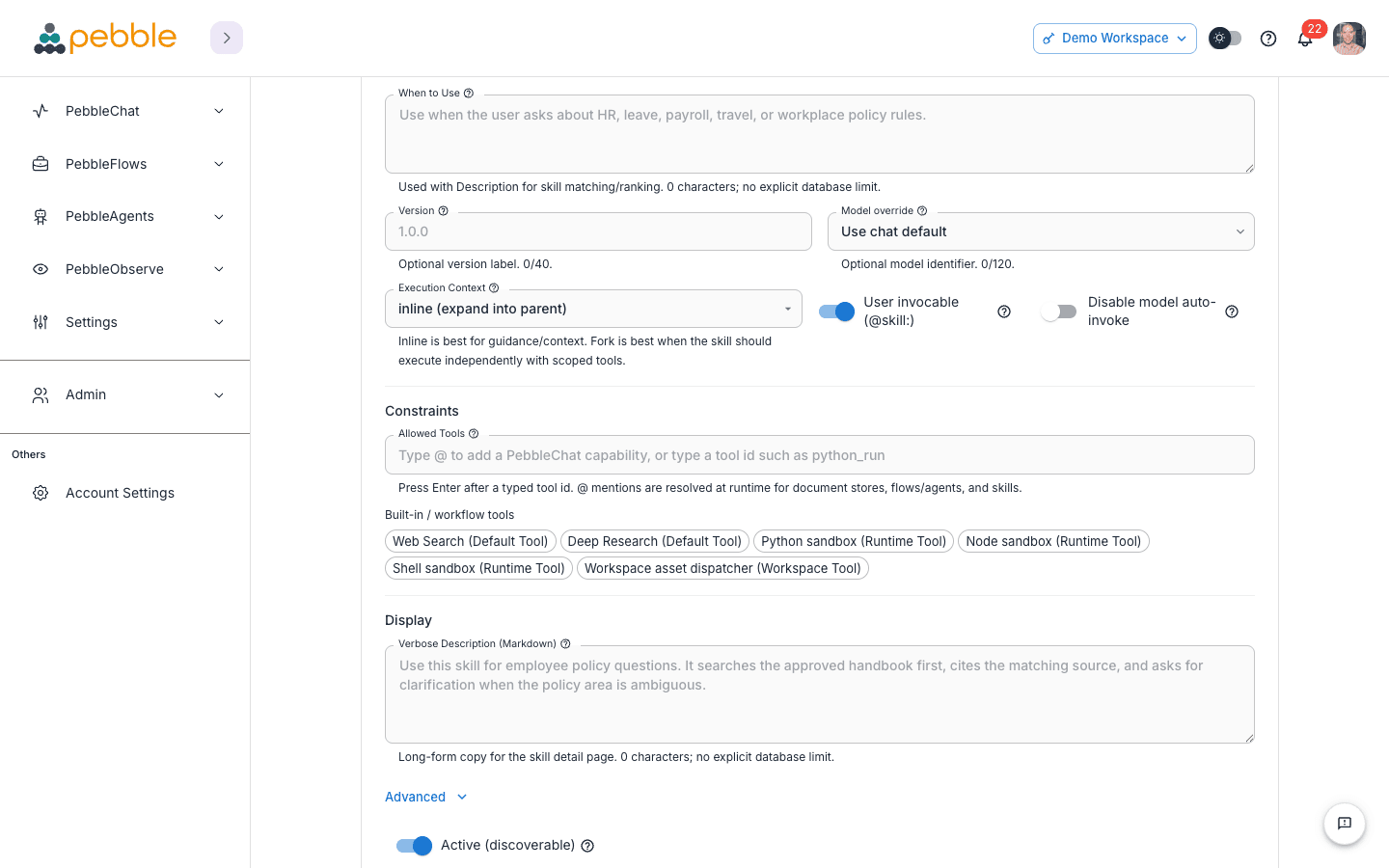This screenshot has height=868, width=1389.
Task: Click PebbleAgents robot icon
Action: (41, 217)
